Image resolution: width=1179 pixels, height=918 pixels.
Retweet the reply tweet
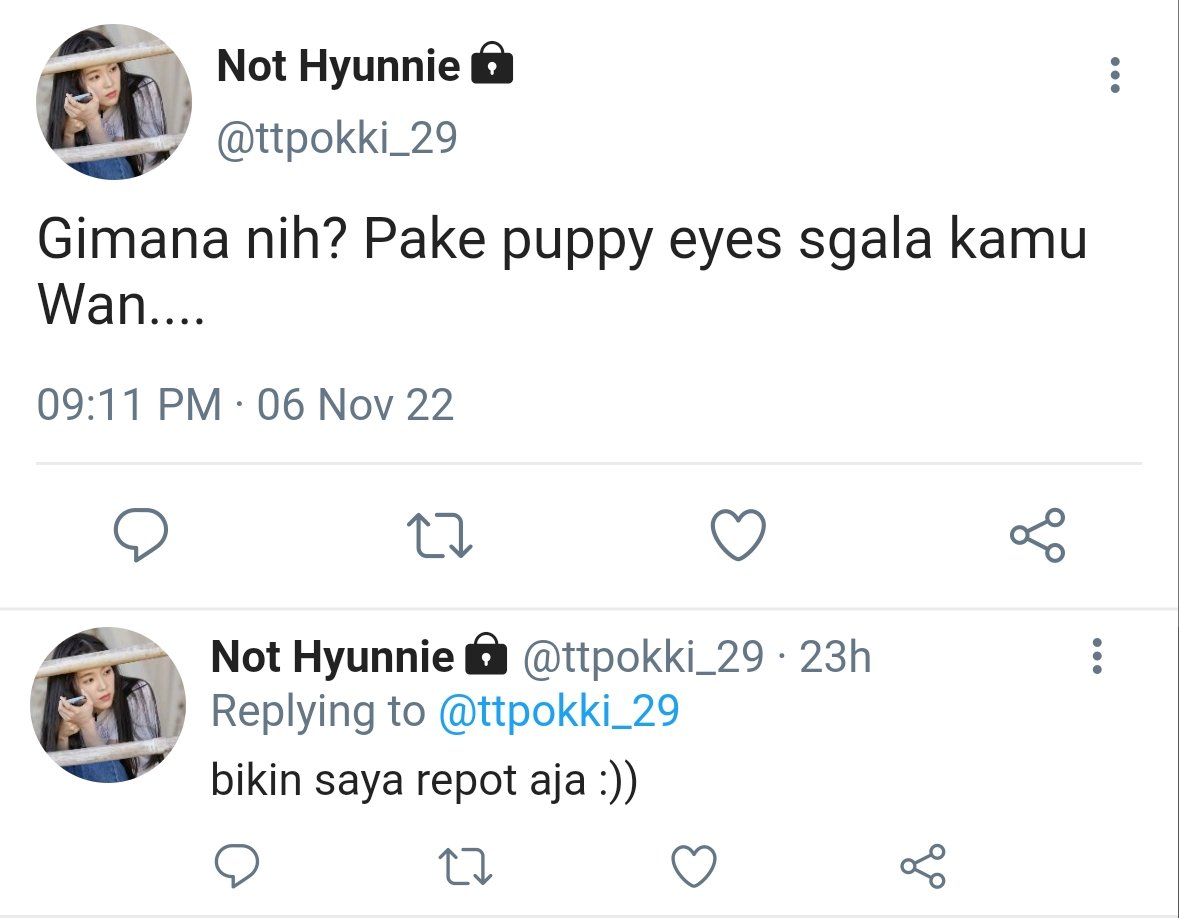coord(467,865)
